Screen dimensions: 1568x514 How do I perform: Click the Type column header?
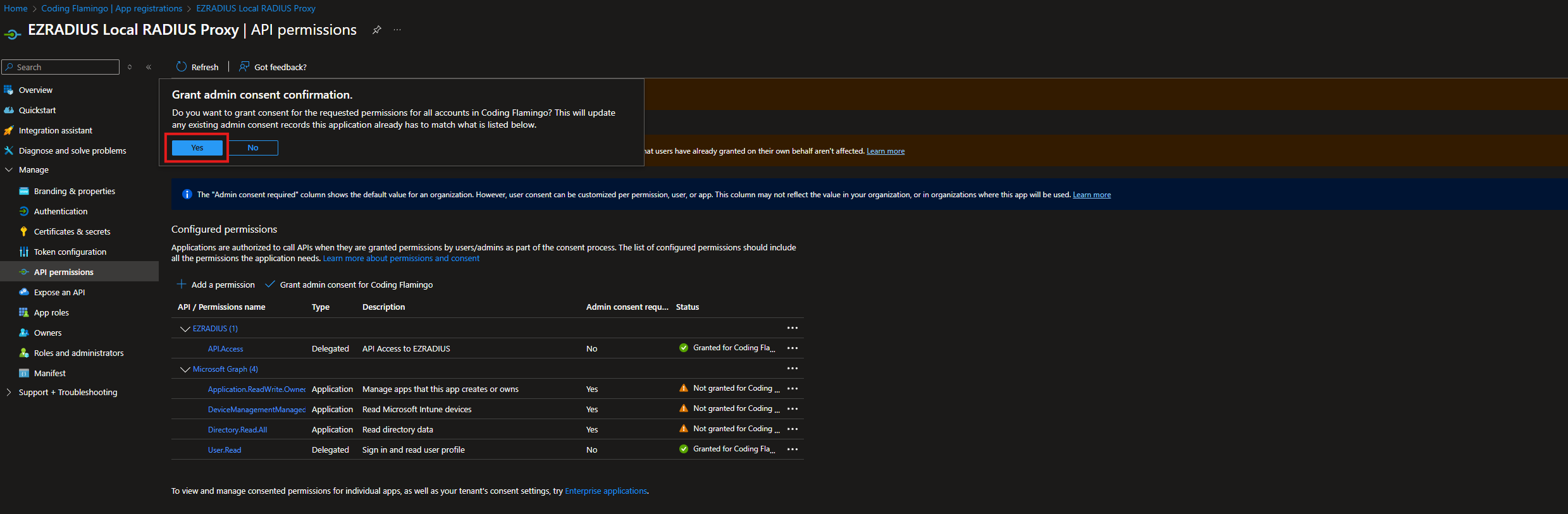321,307
